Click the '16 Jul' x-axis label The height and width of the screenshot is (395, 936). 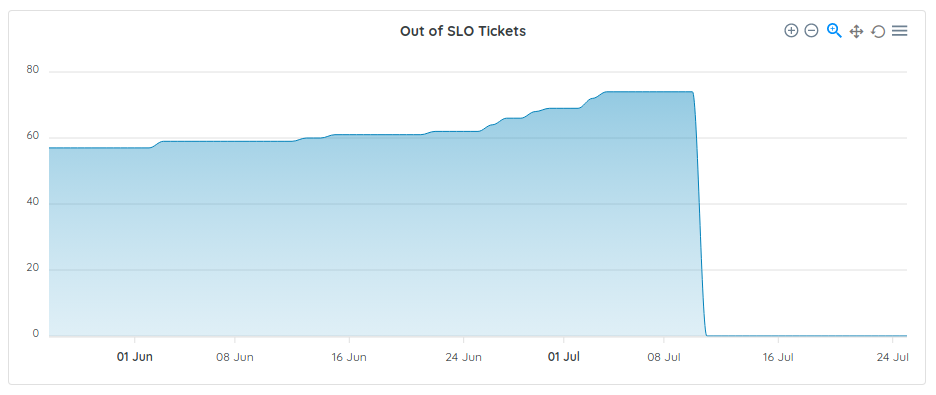click(x=778, y=357)
